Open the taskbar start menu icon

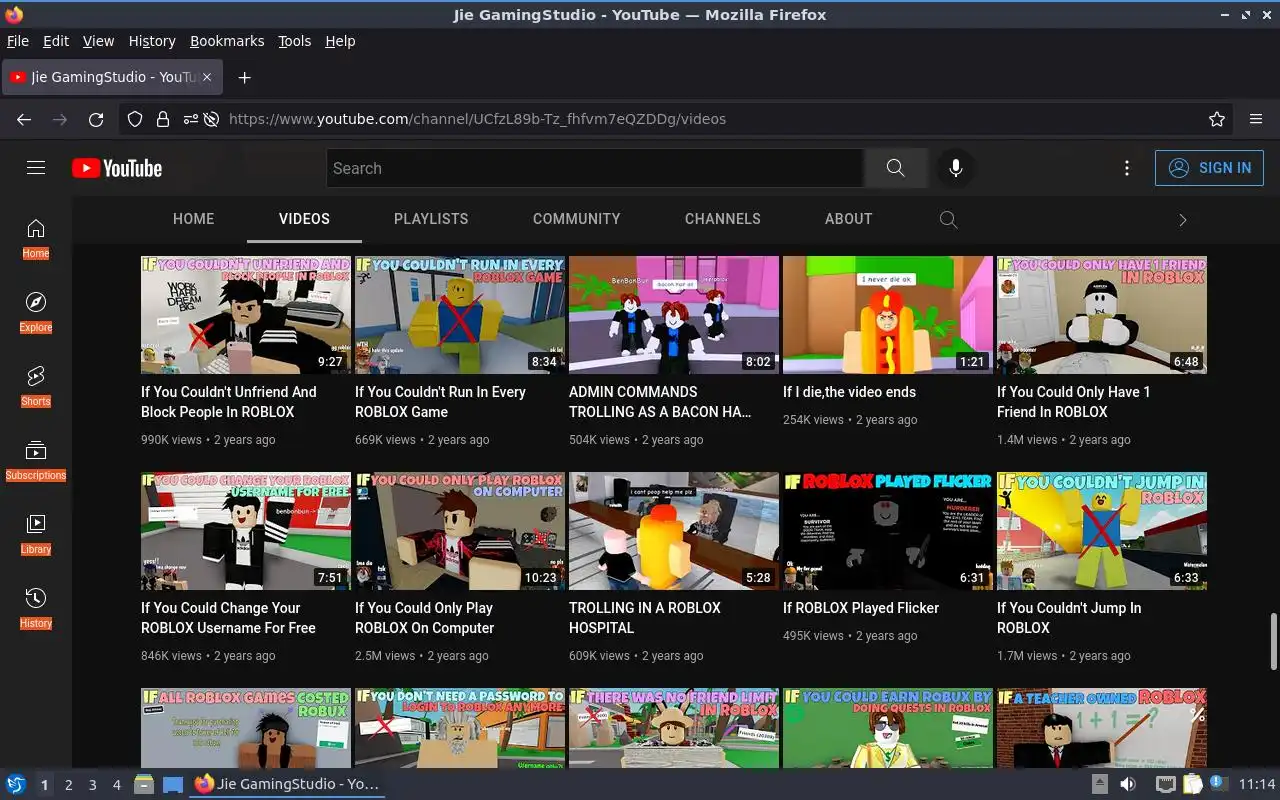pos(16,784)
